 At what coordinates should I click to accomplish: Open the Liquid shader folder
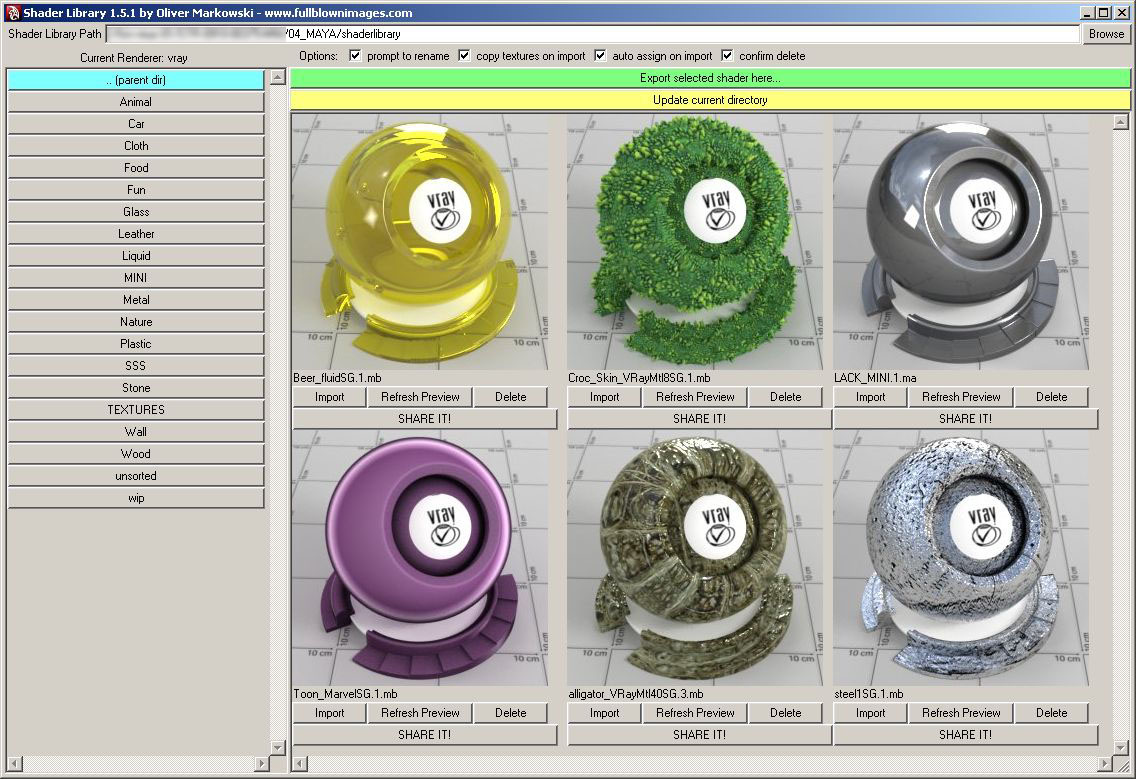pos(135,256)
